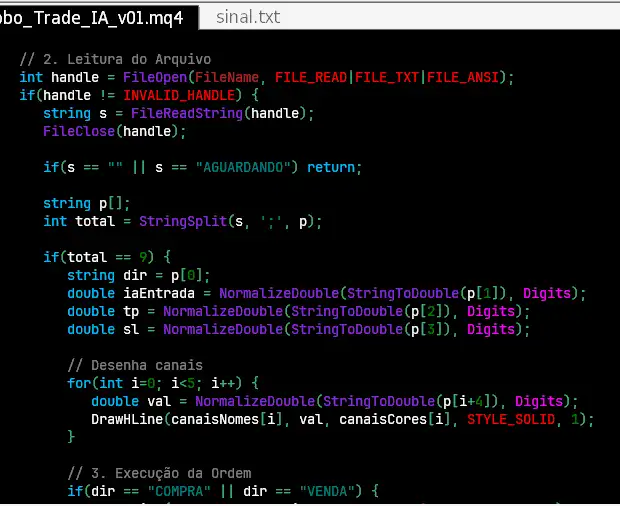Click the DrawHLine function call
620x506 pixels.
[127, 419]
